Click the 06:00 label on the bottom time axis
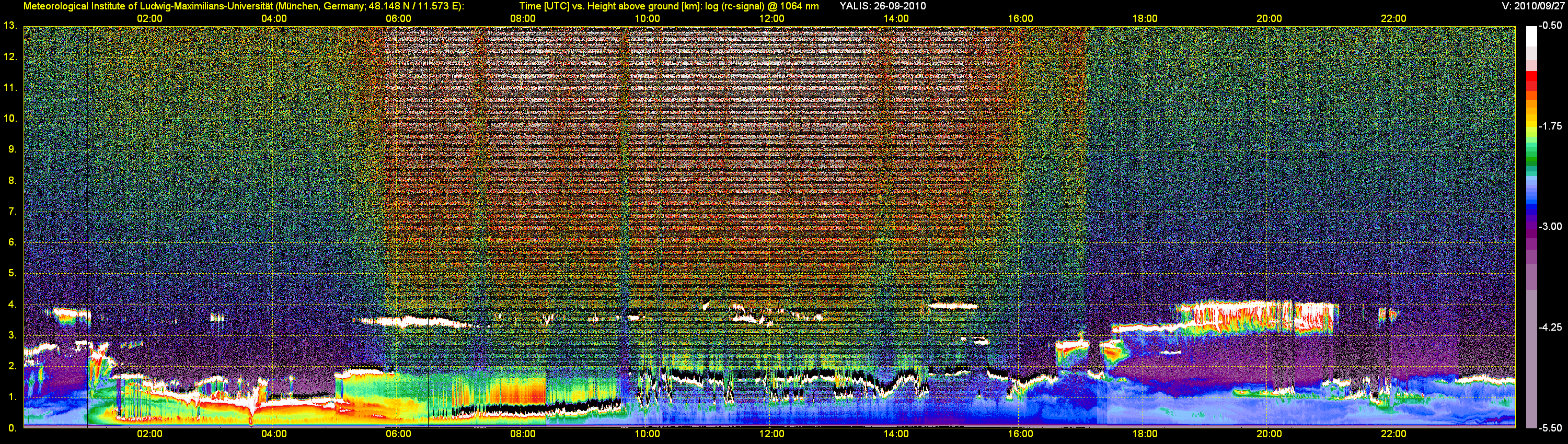 pyautogui.click(x=398, y=434)
